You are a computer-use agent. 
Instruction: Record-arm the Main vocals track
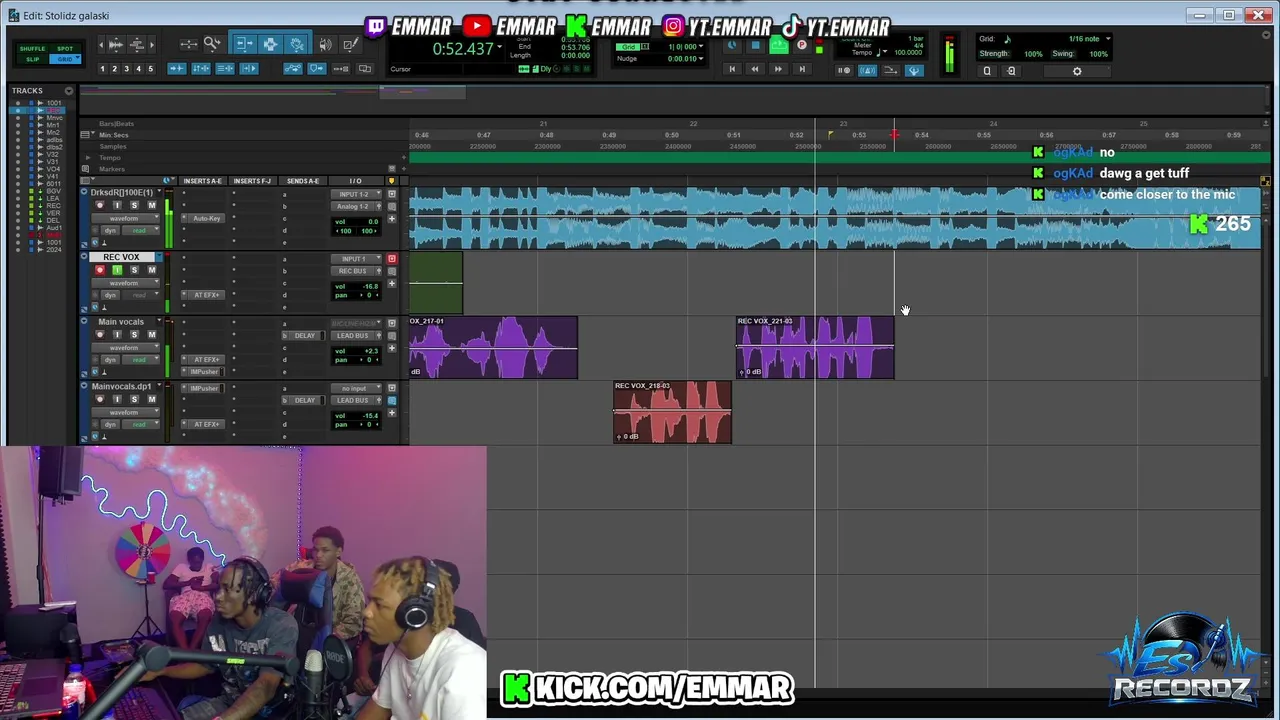100,334
